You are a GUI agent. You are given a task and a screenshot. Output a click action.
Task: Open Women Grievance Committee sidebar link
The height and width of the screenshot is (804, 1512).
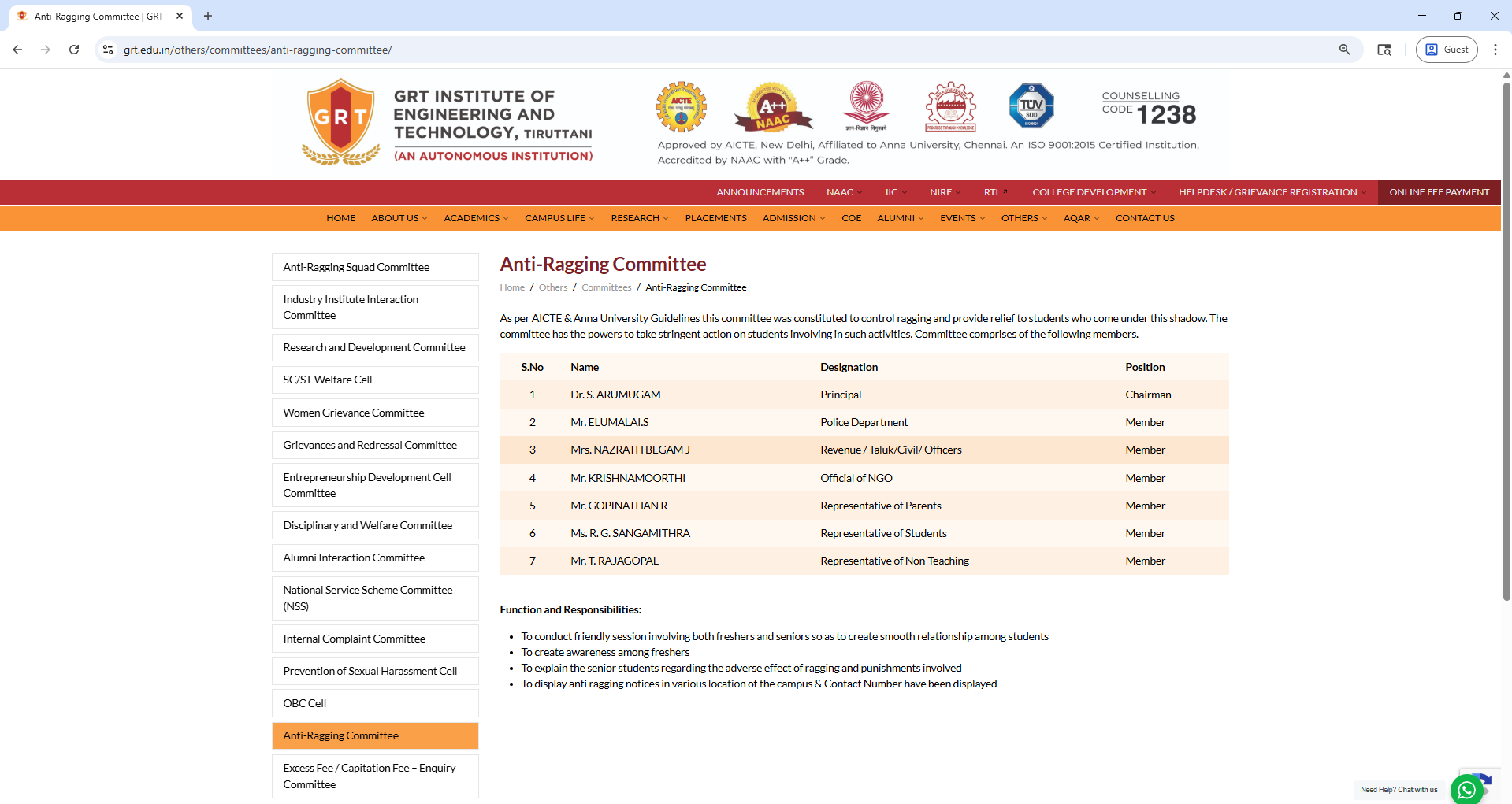pos(354,413)
